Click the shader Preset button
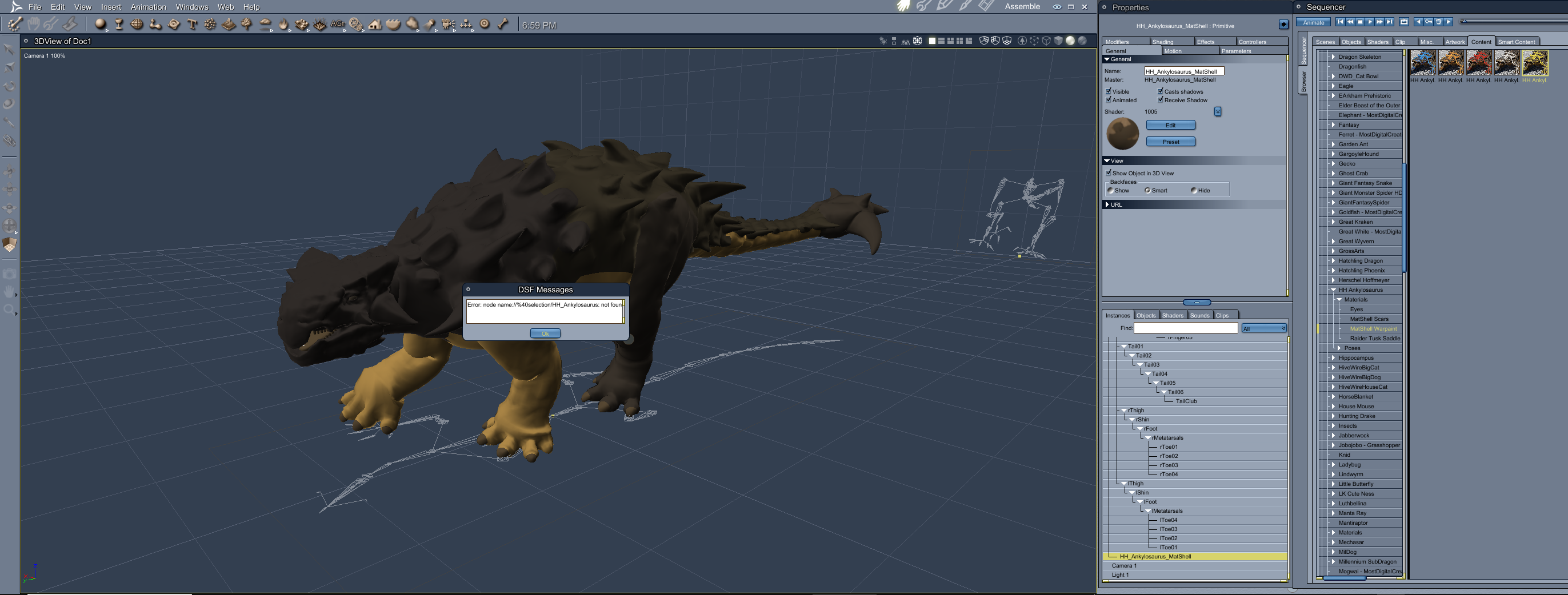This screenshot has height=595, width=1568. pyautogui.click(x=1170, y=142)
